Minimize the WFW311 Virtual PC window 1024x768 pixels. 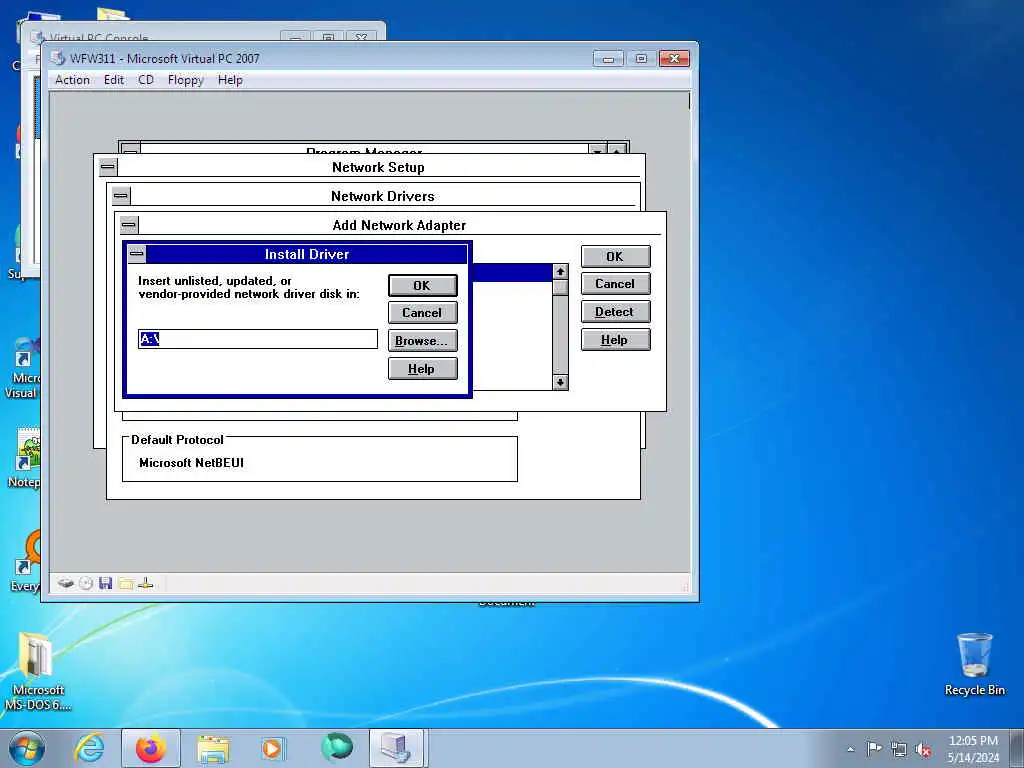pos(608,59)
